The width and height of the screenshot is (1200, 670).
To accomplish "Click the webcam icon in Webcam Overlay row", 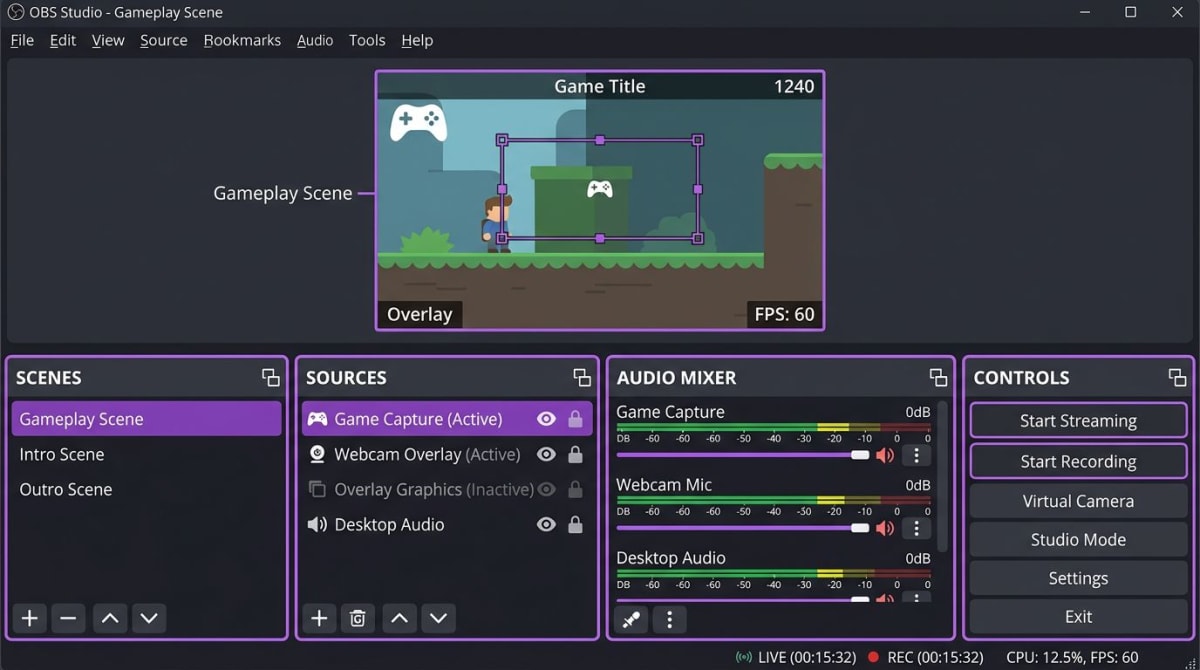I will pos(317,454).
